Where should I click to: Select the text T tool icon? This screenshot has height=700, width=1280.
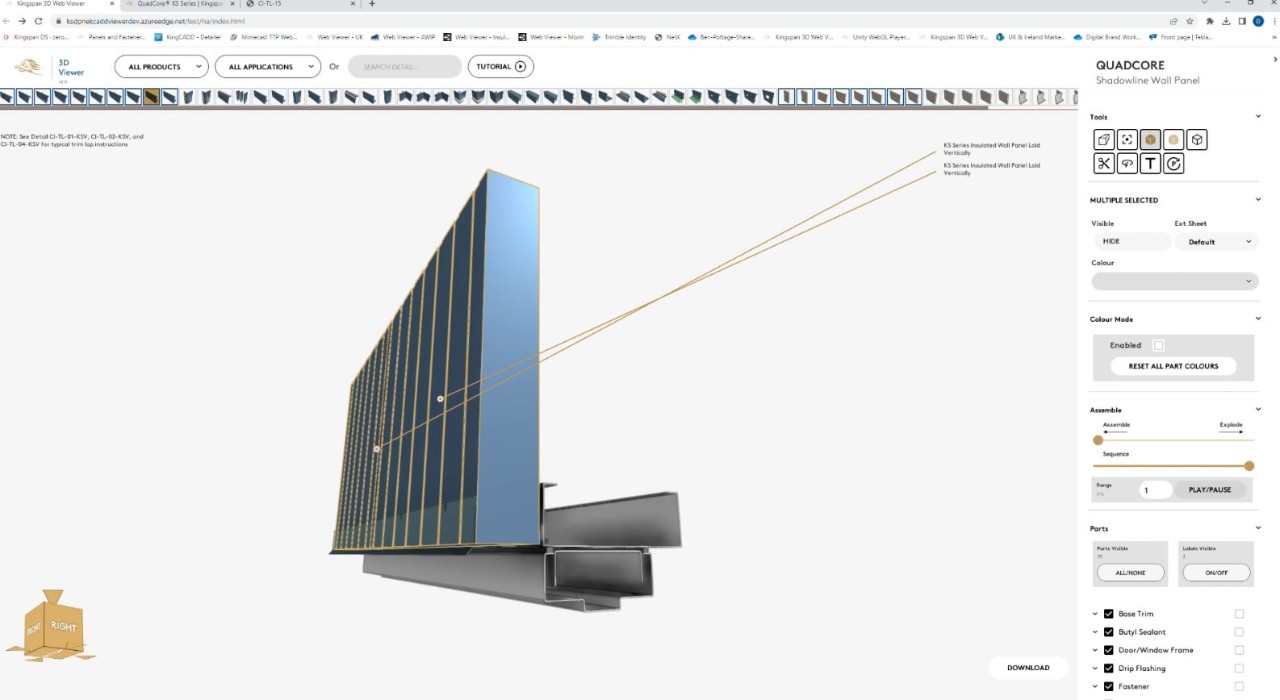(x=1150, y=164)
